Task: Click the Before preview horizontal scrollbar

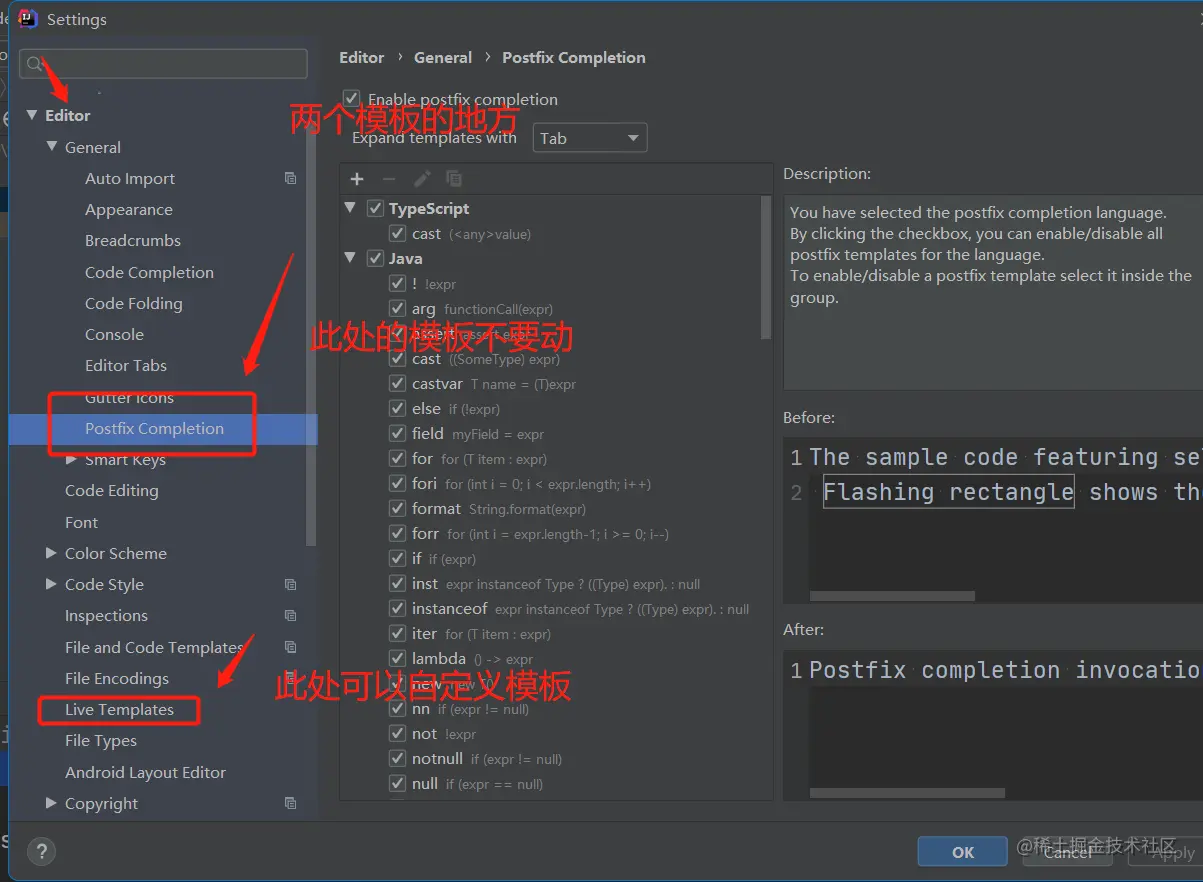Action: 892,595
